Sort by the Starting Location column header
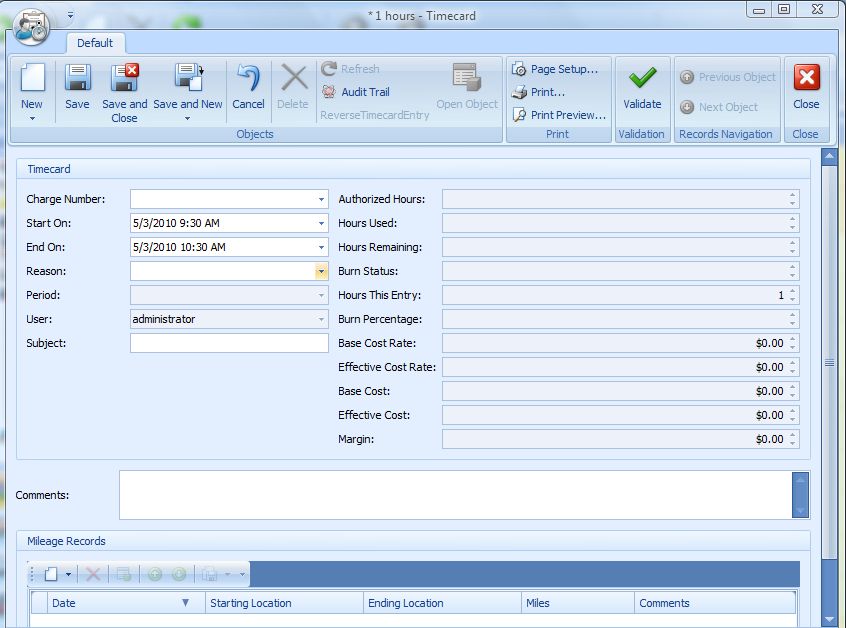Image resolution: width=846 pixels, height=628 pixels. click(284, 603)
